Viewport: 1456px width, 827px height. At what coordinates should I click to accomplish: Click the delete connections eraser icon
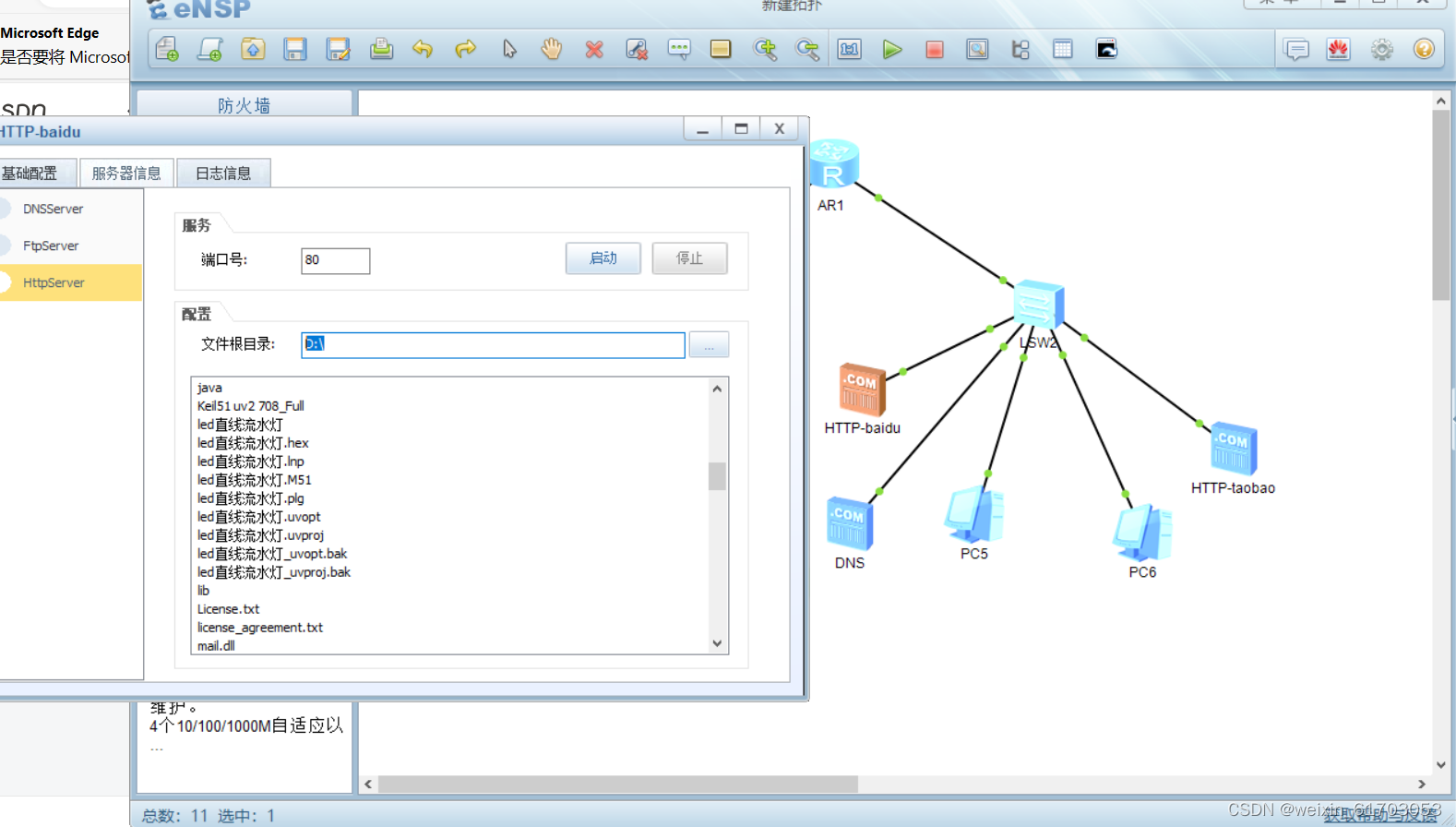[637, 49]
